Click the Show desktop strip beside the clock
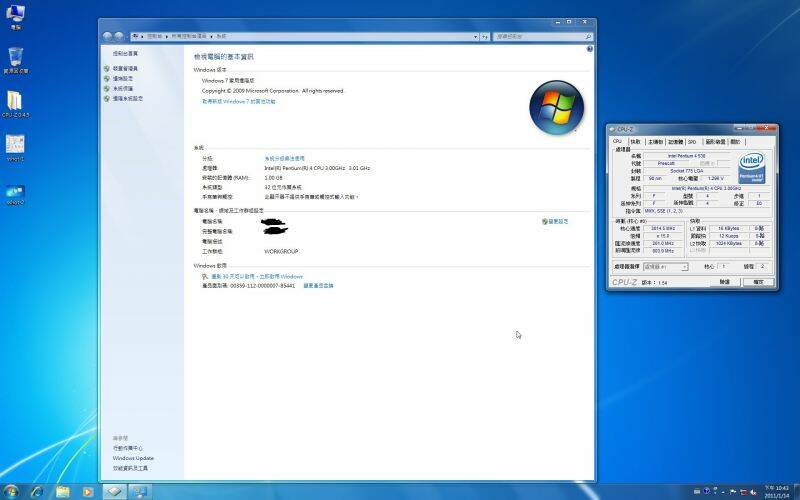Screen dimensions: 800x500 pos(796,492)
